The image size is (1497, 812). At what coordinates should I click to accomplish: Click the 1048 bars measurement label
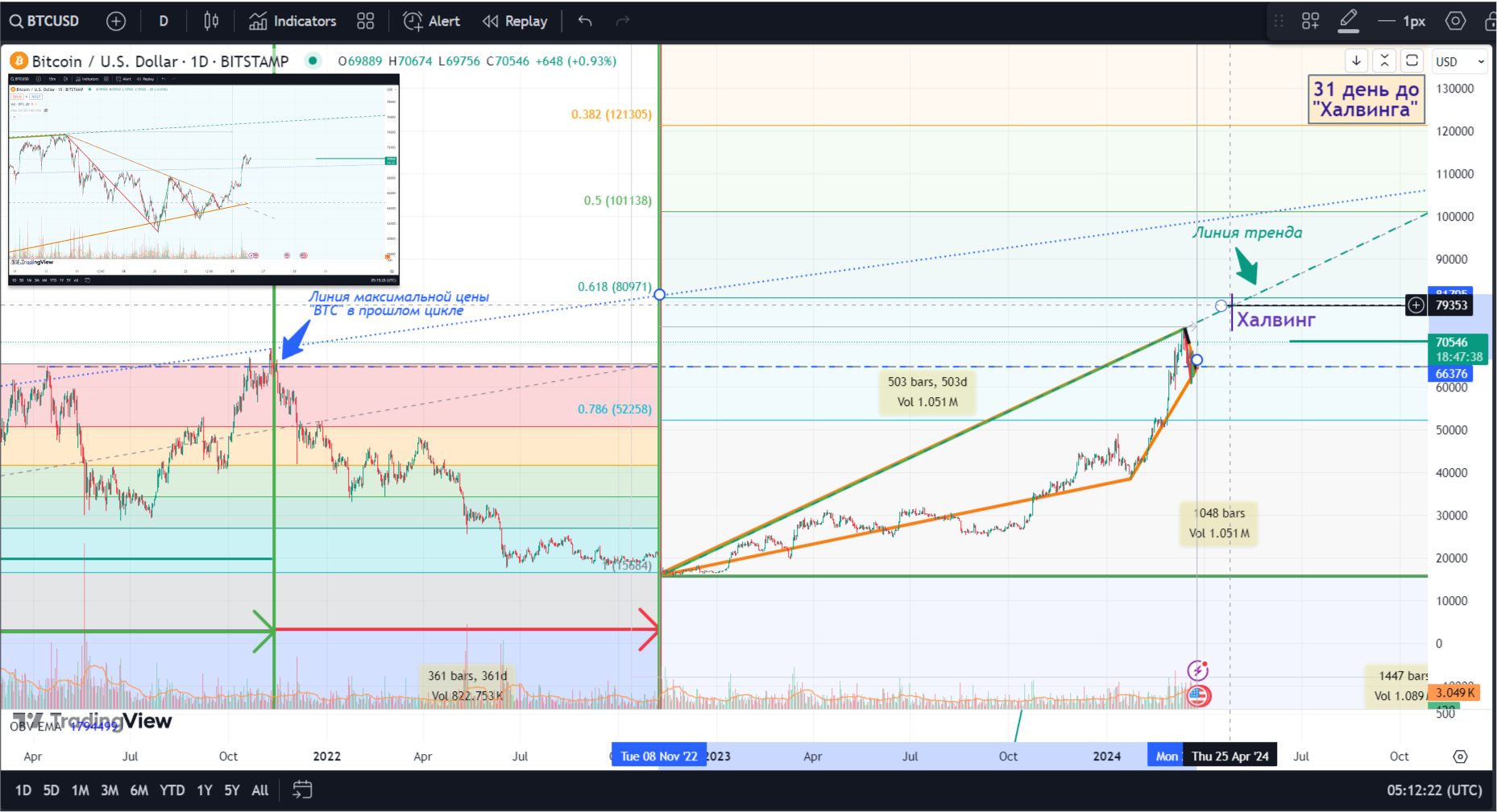click(x=1219, y=524)
